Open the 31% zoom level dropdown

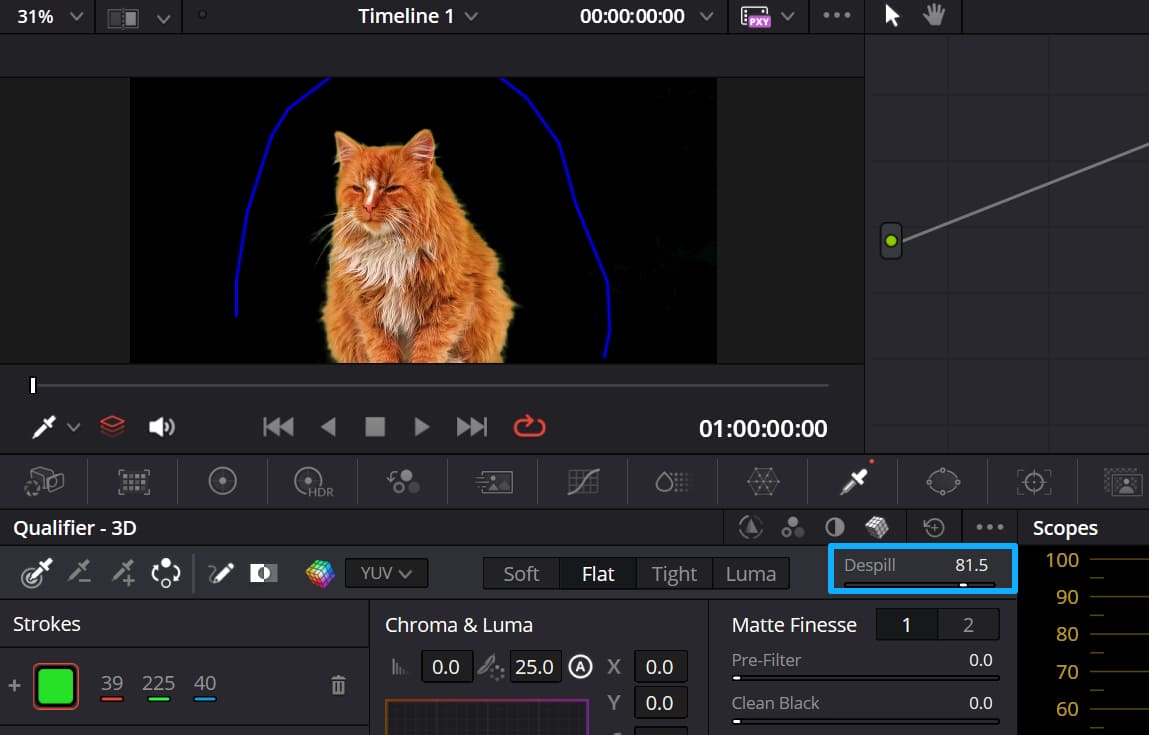[x=47, y=15]
